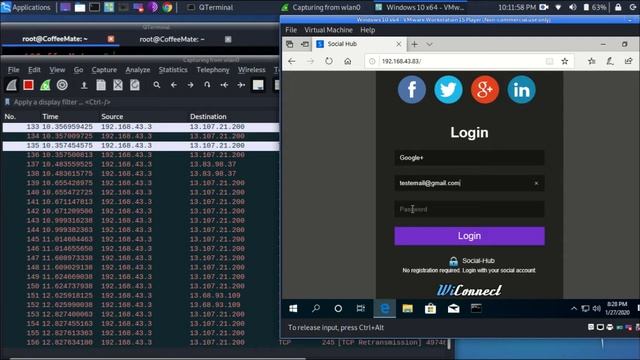The image size is (640, 360).
Task: Toggle auto-scroll during live capture icon
Action: click(x=258, y=85)
